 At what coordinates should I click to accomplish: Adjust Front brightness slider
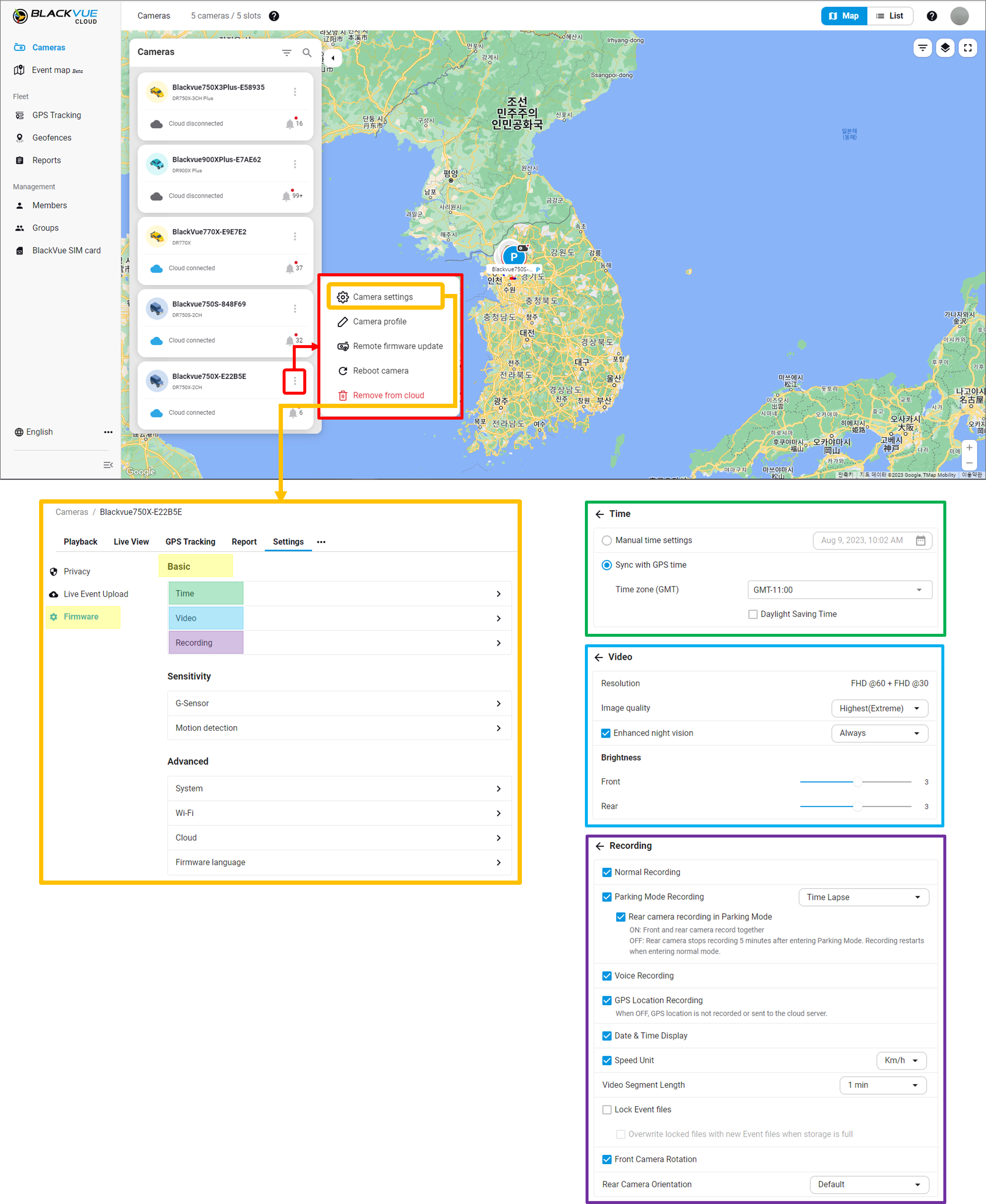pos(855,782)
